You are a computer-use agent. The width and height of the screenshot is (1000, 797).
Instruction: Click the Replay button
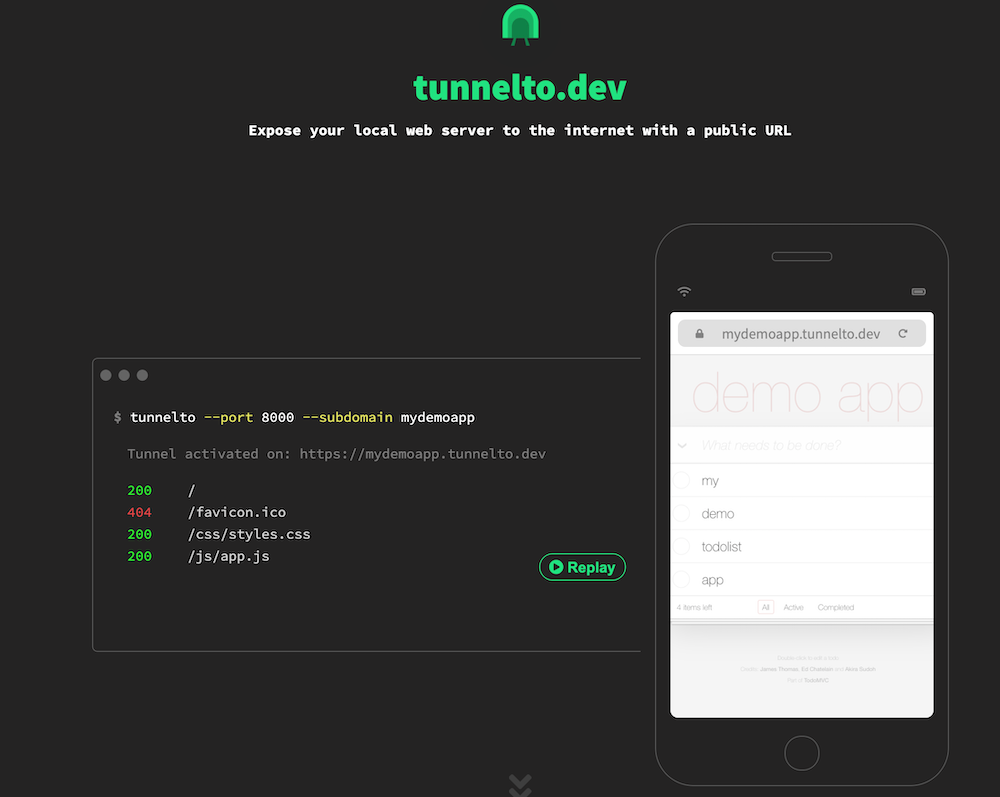(x=582, y=567)
